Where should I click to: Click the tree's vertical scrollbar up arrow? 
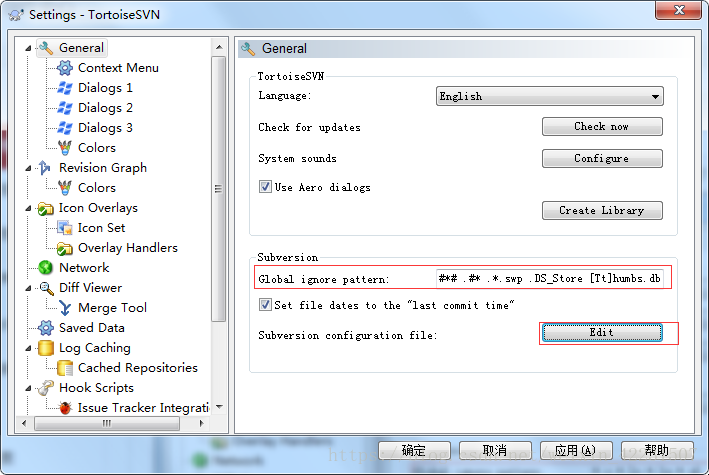[219, 47]
